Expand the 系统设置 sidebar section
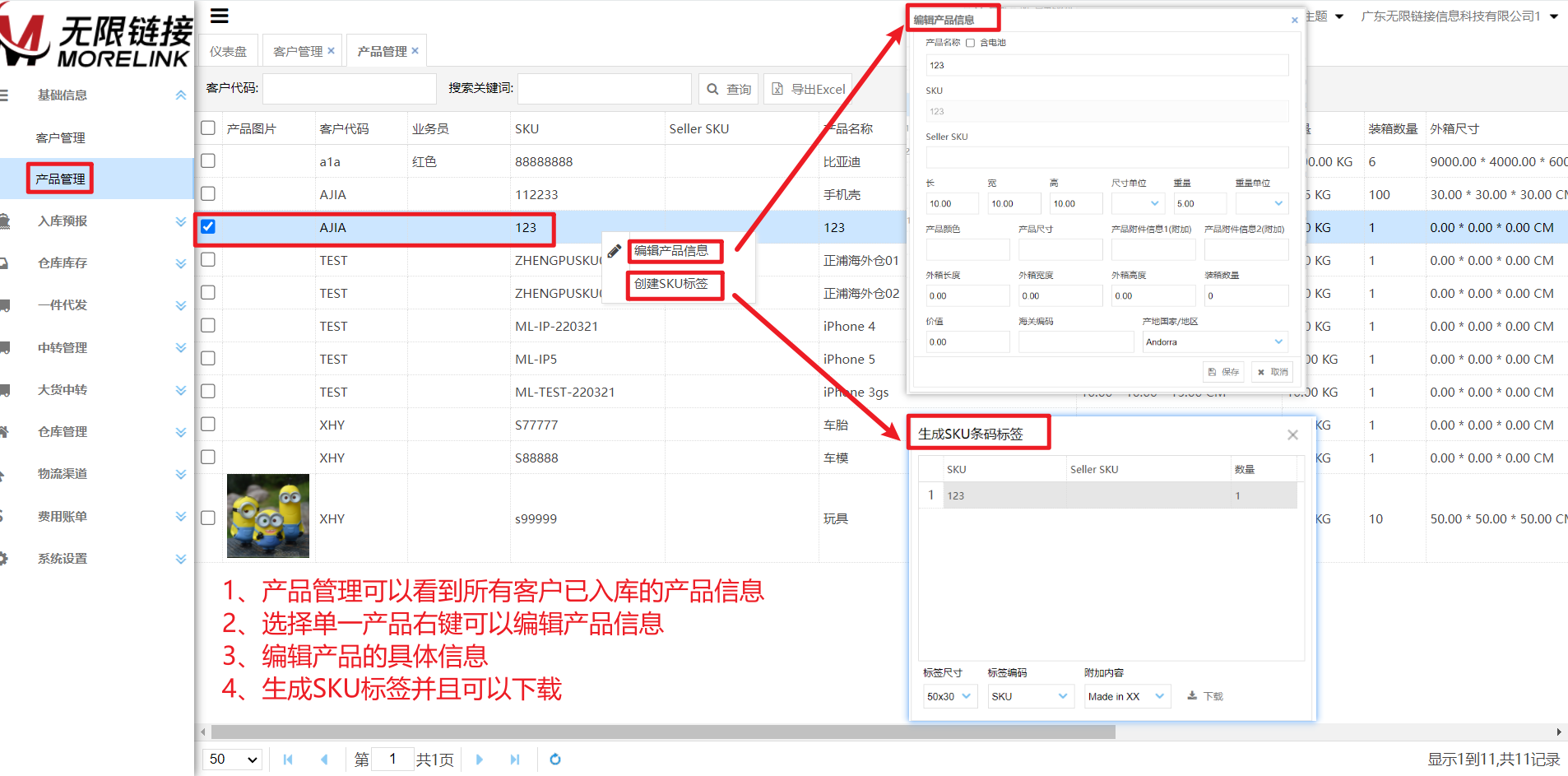Screen dimensions: 1568x776 click(181, 559)
